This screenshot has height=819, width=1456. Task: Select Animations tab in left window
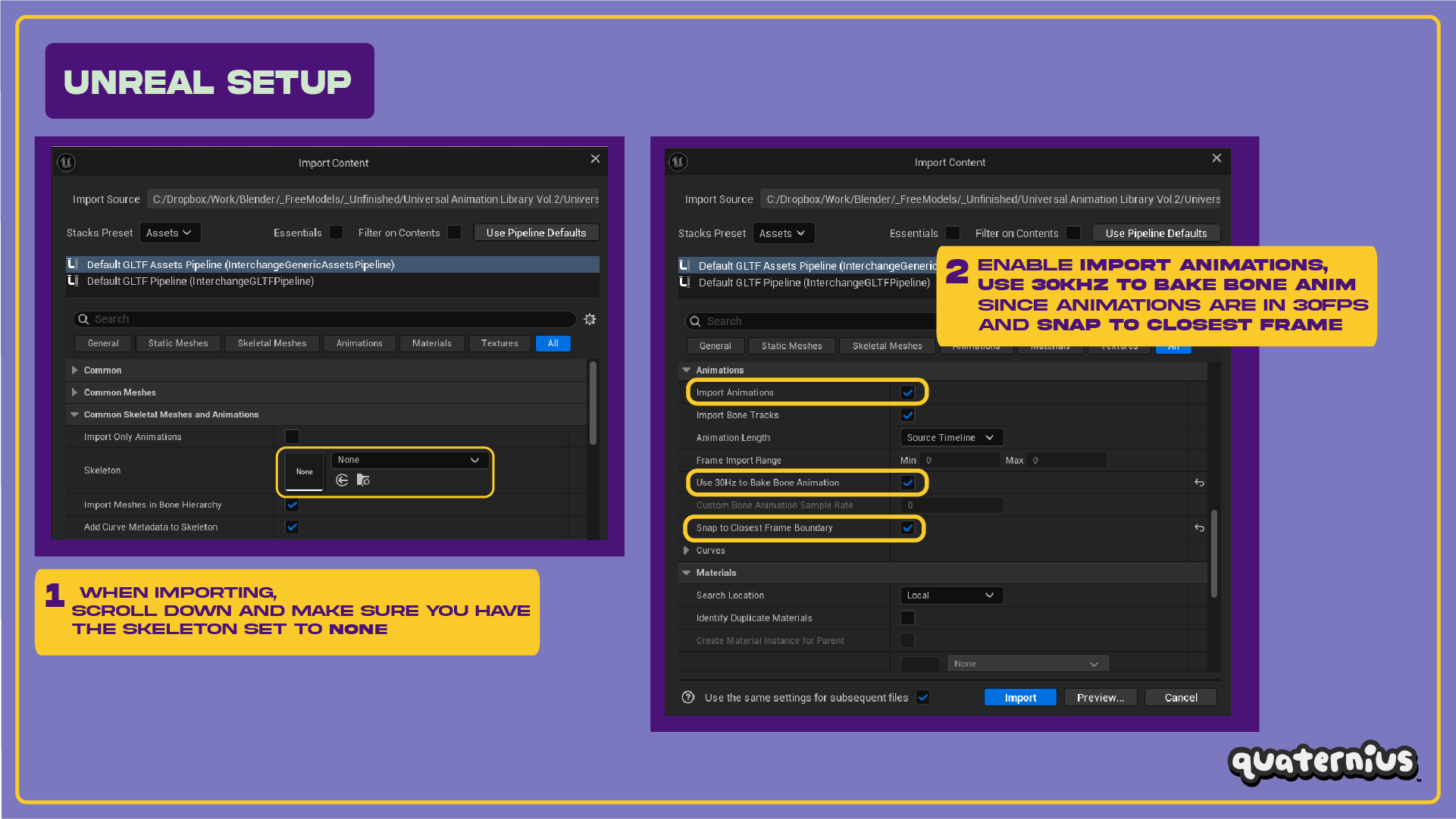[x=359, y=343]
